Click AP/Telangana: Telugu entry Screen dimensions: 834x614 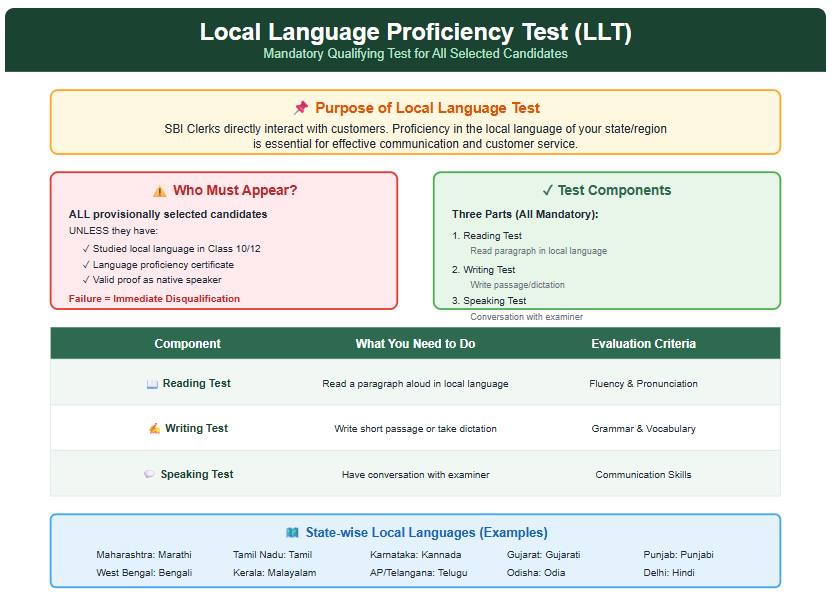419,573
